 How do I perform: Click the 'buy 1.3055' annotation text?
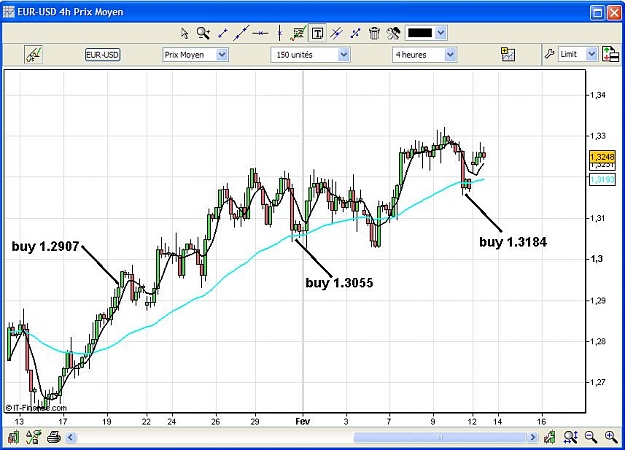tap(339, 283)
